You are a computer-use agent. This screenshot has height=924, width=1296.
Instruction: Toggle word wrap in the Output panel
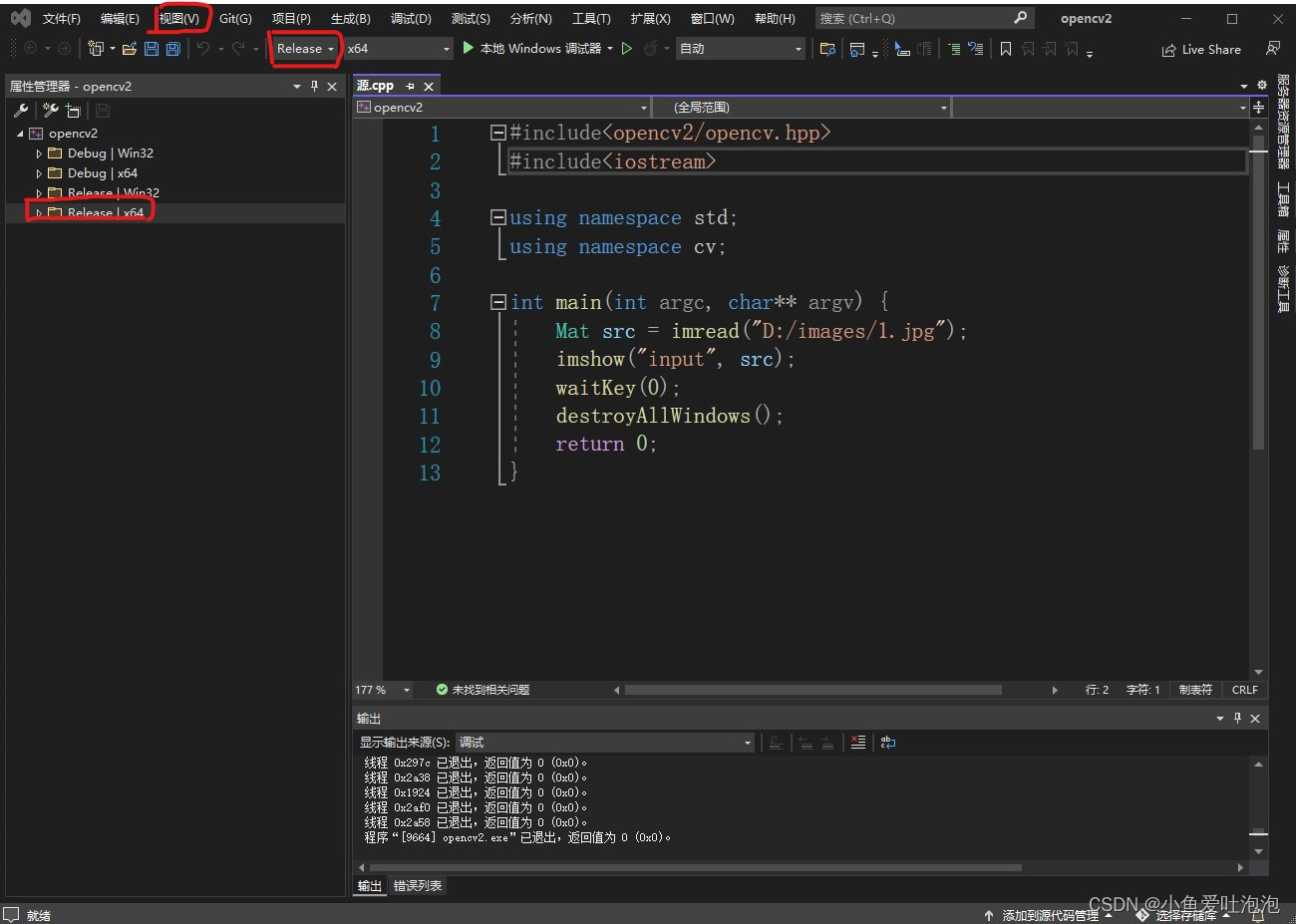pyautogui.click(x=888, y=743)
